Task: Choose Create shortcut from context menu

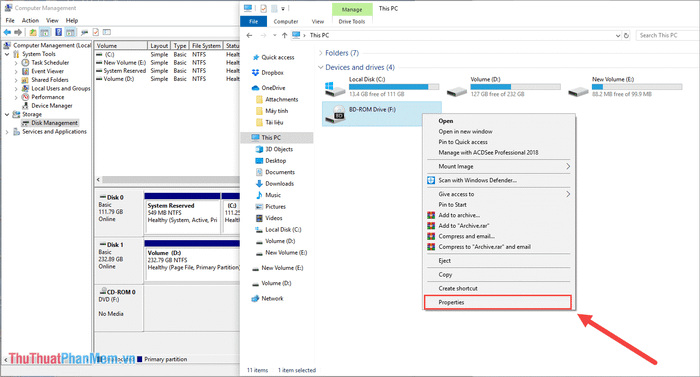Action: [458, 289]
